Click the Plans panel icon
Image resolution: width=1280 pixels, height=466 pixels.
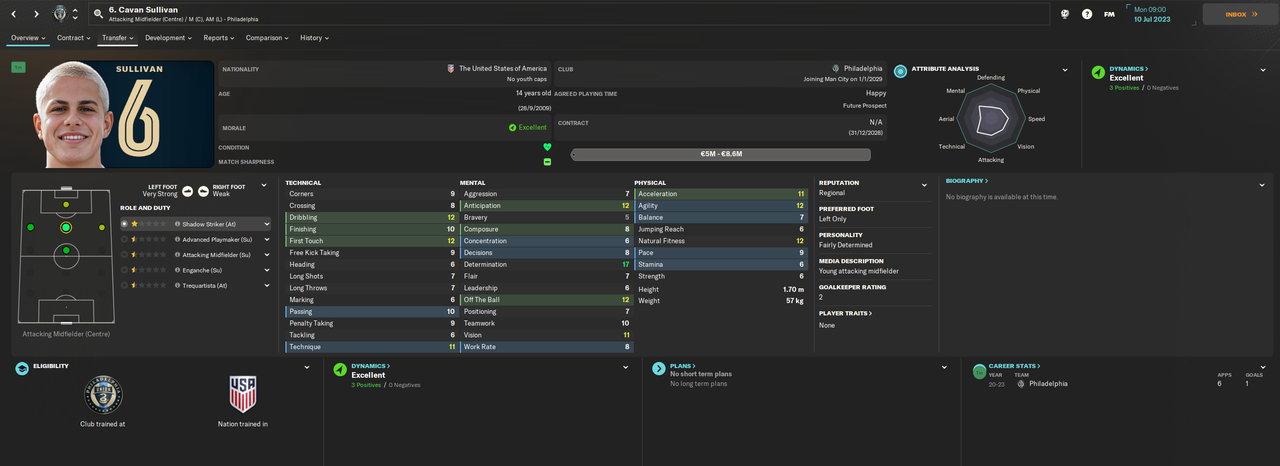(659, 369)
